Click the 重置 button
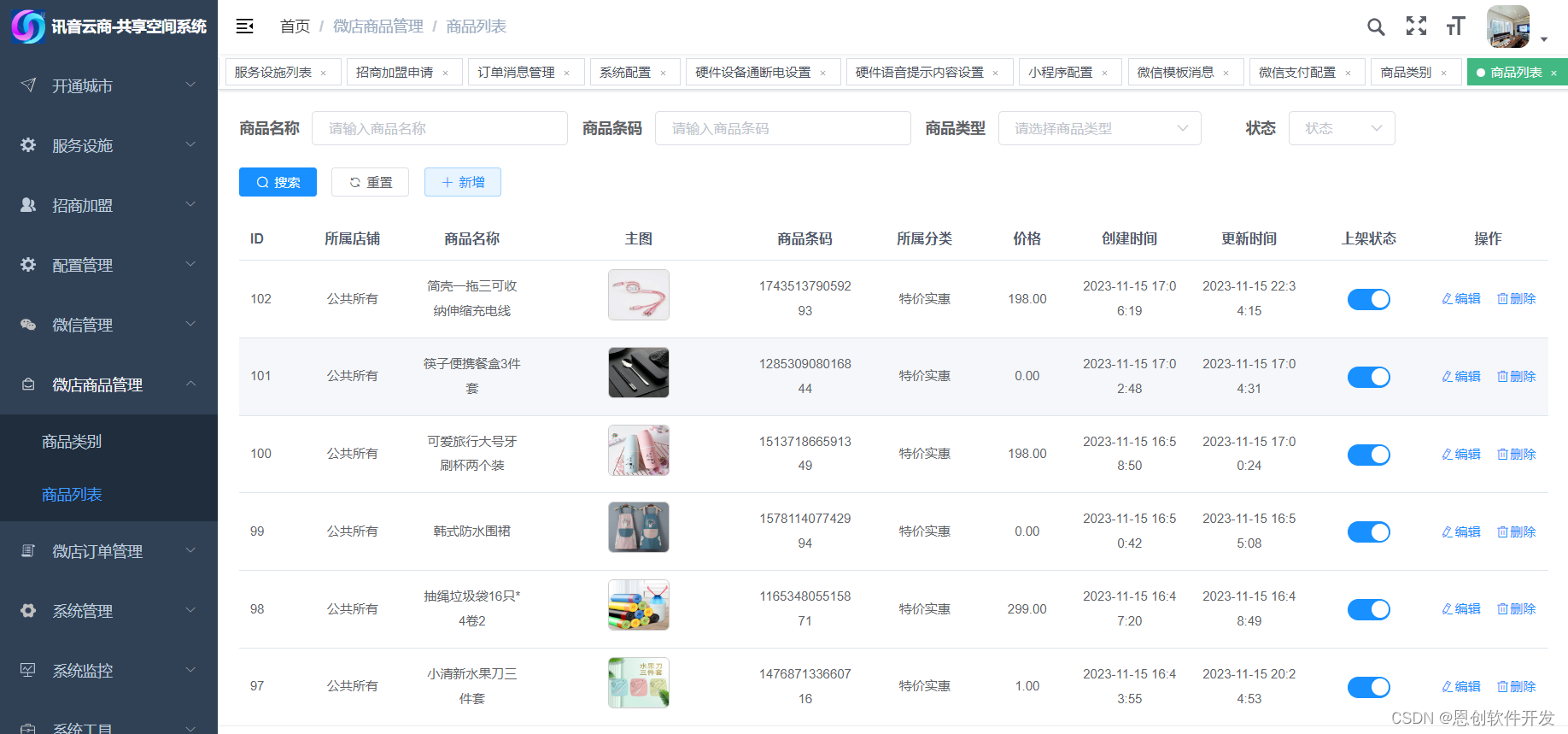1568x734 pixels. 370,182
